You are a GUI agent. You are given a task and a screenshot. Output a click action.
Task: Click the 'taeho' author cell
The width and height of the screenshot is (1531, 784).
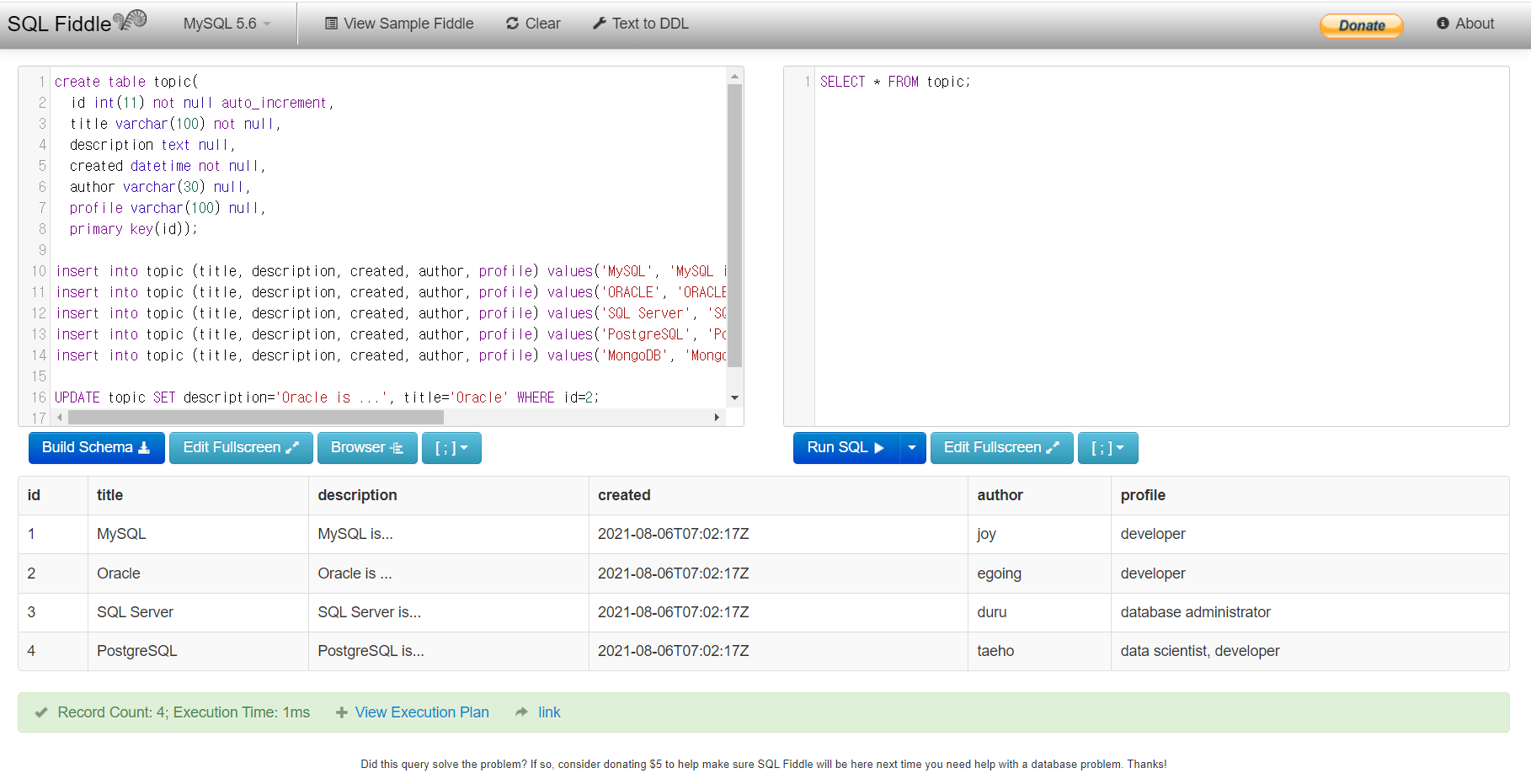pos(1039,651)
